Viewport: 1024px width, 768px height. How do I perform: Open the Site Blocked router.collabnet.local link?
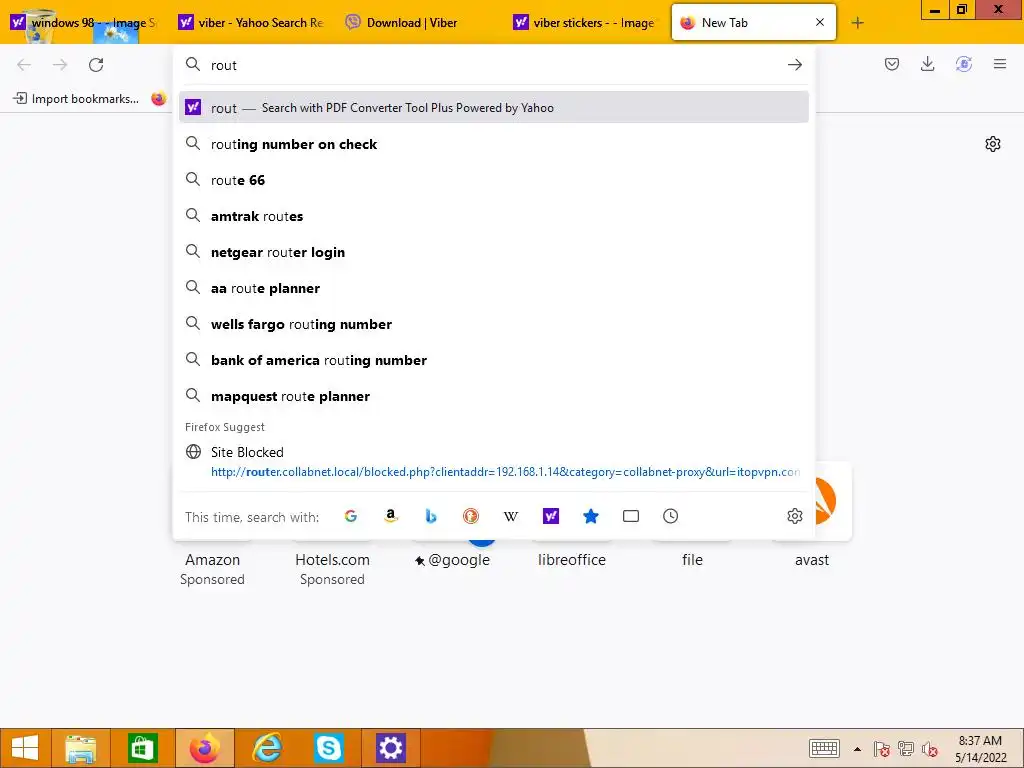point(494,462)
